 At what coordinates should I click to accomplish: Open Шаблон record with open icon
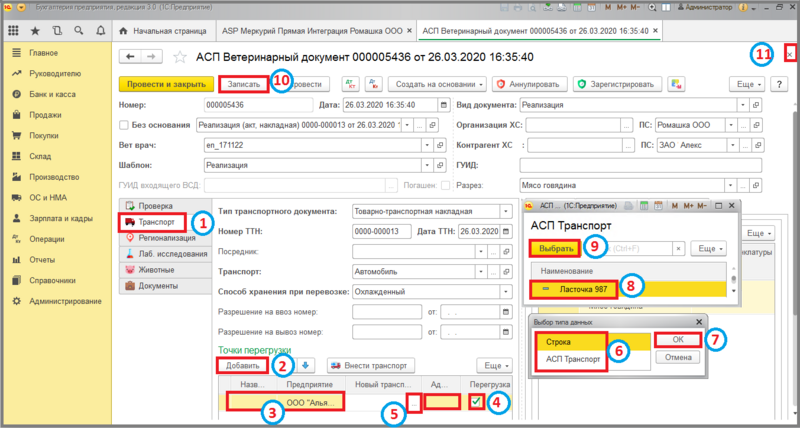pyautogui.click(x=439, y=165)
